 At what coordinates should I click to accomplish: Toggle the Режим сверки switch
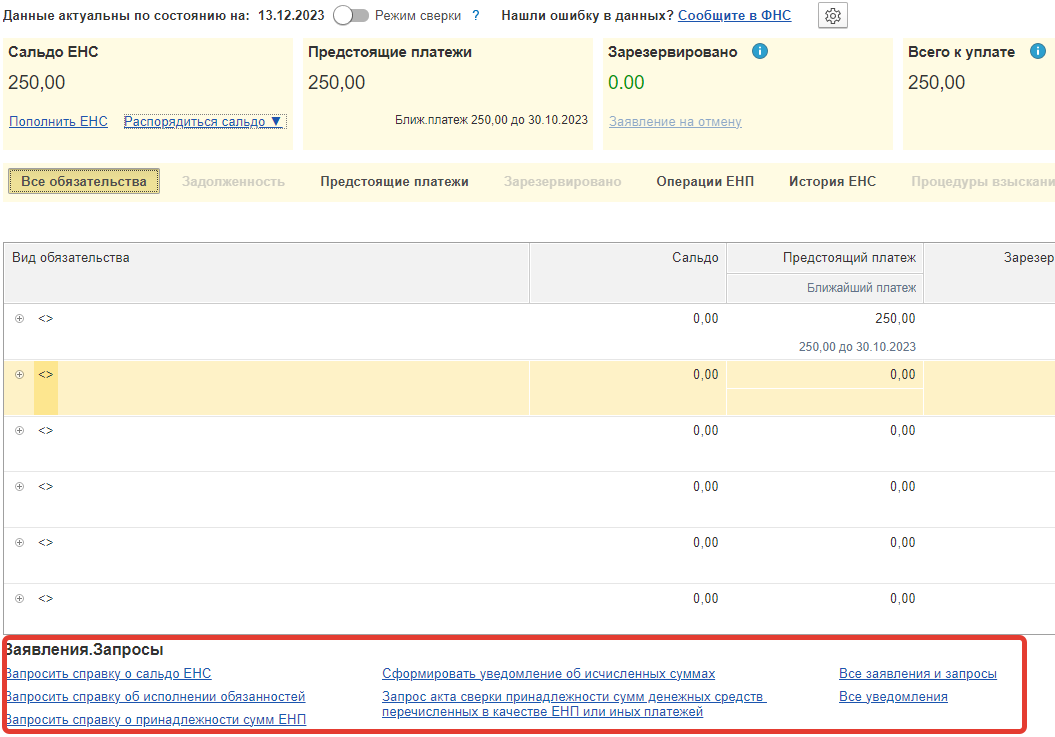tap(351, 16)
